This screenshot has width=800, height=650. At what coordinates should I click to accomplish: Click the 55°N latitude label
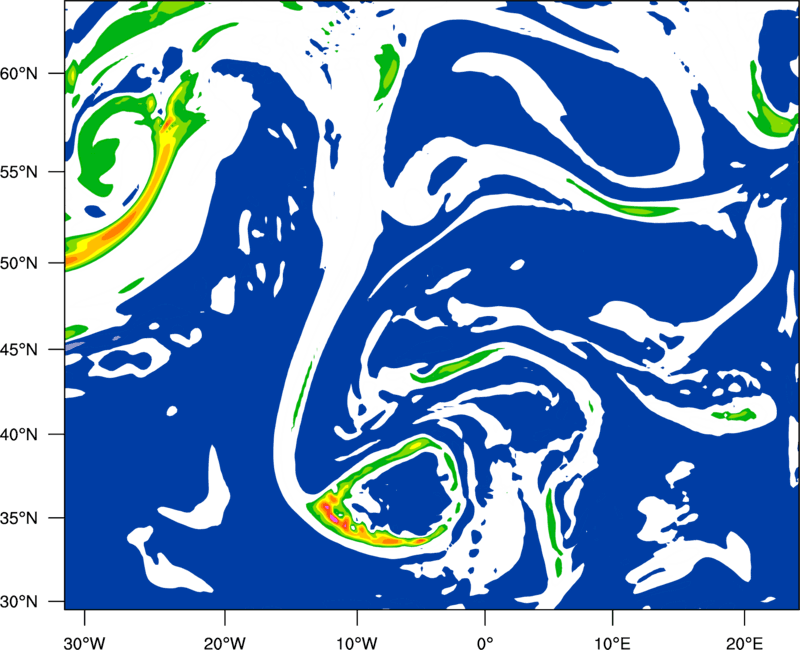pyautogui.click(x=19, y=172)
